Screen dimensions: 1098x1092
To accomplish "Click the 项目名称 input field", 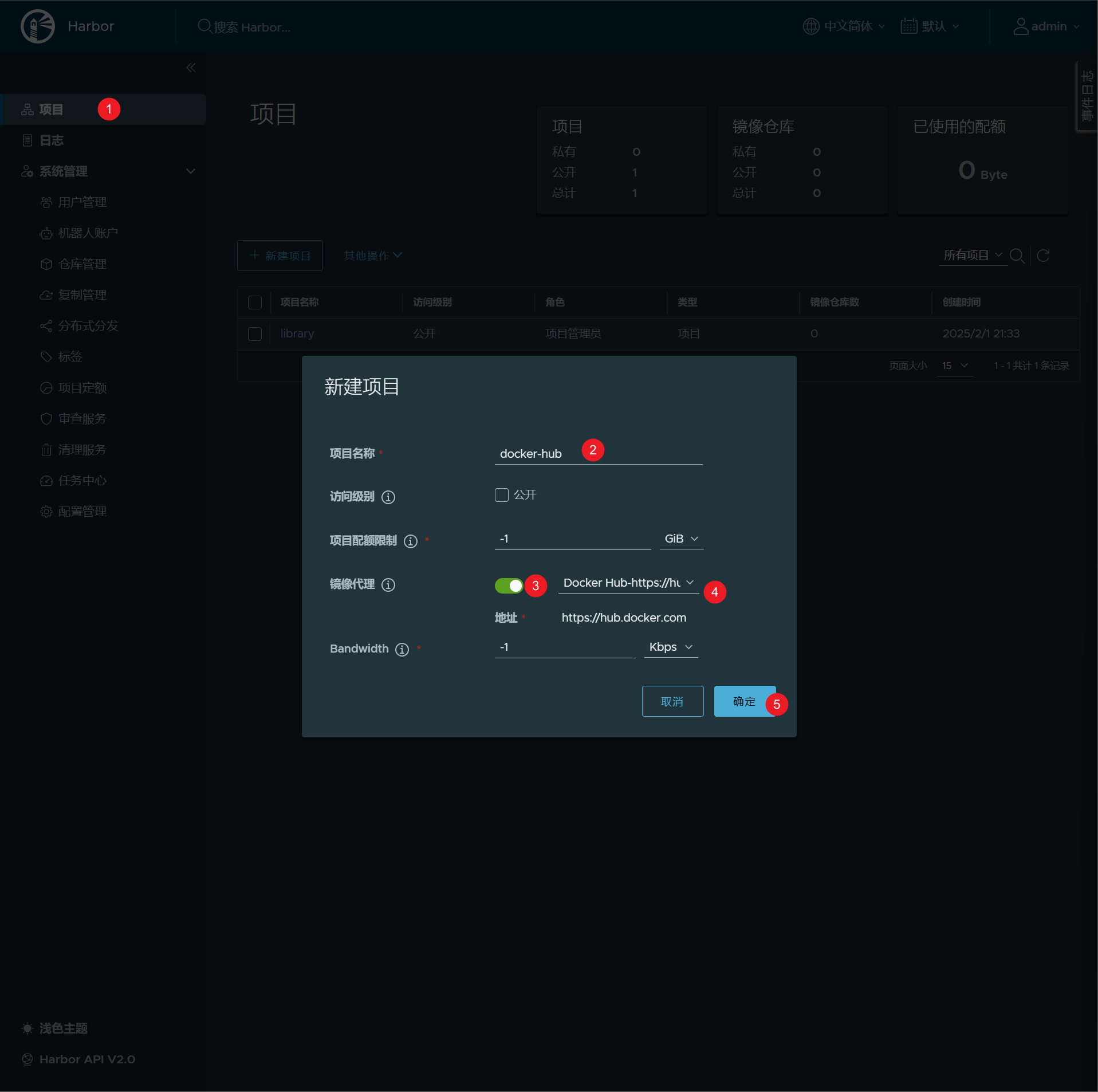I will pyautogui.click(x=599, y=454).
